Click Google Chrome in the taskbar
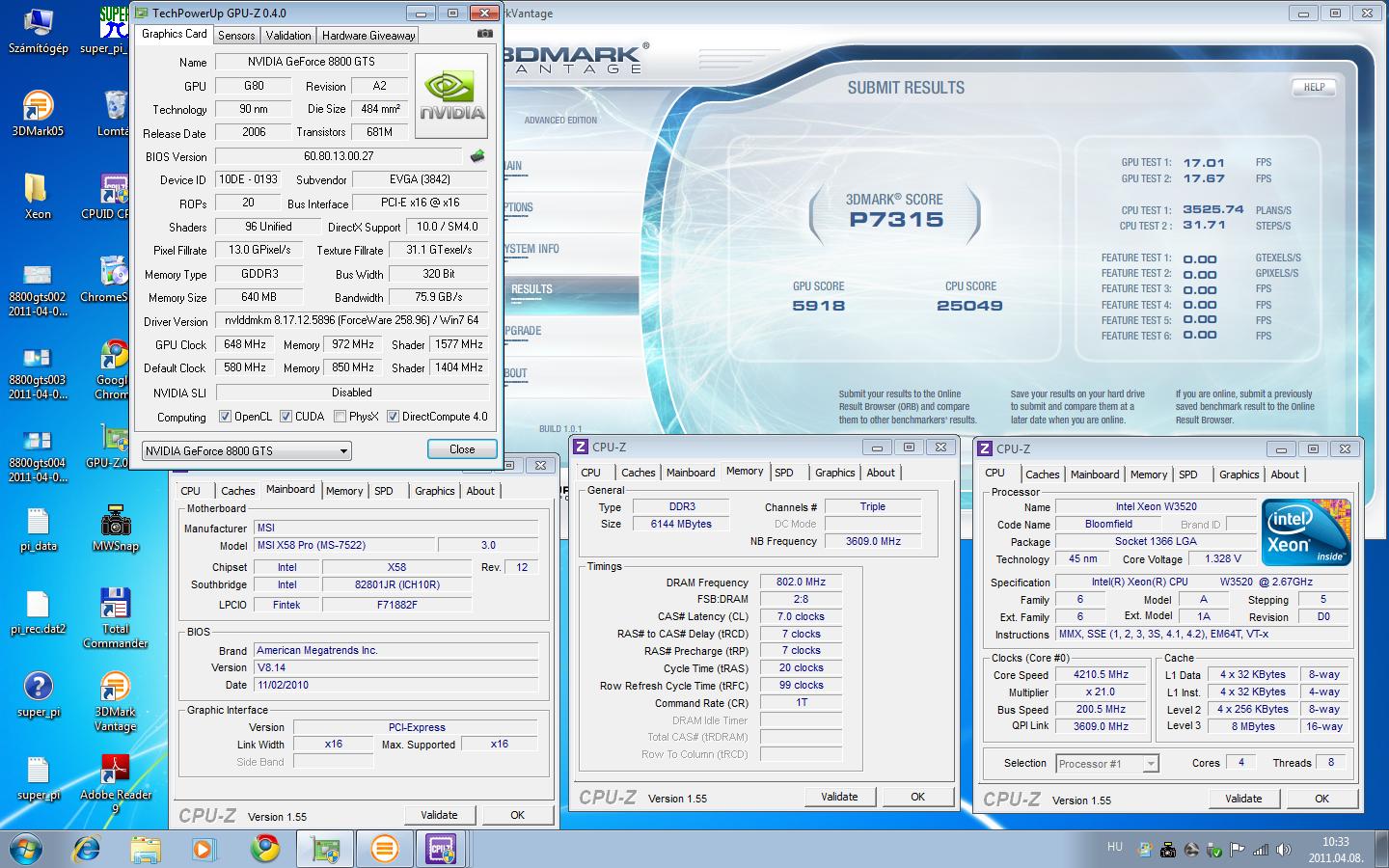Image resolution: width=1389 pixels, height=868 pixels. [x=264, y=849]
